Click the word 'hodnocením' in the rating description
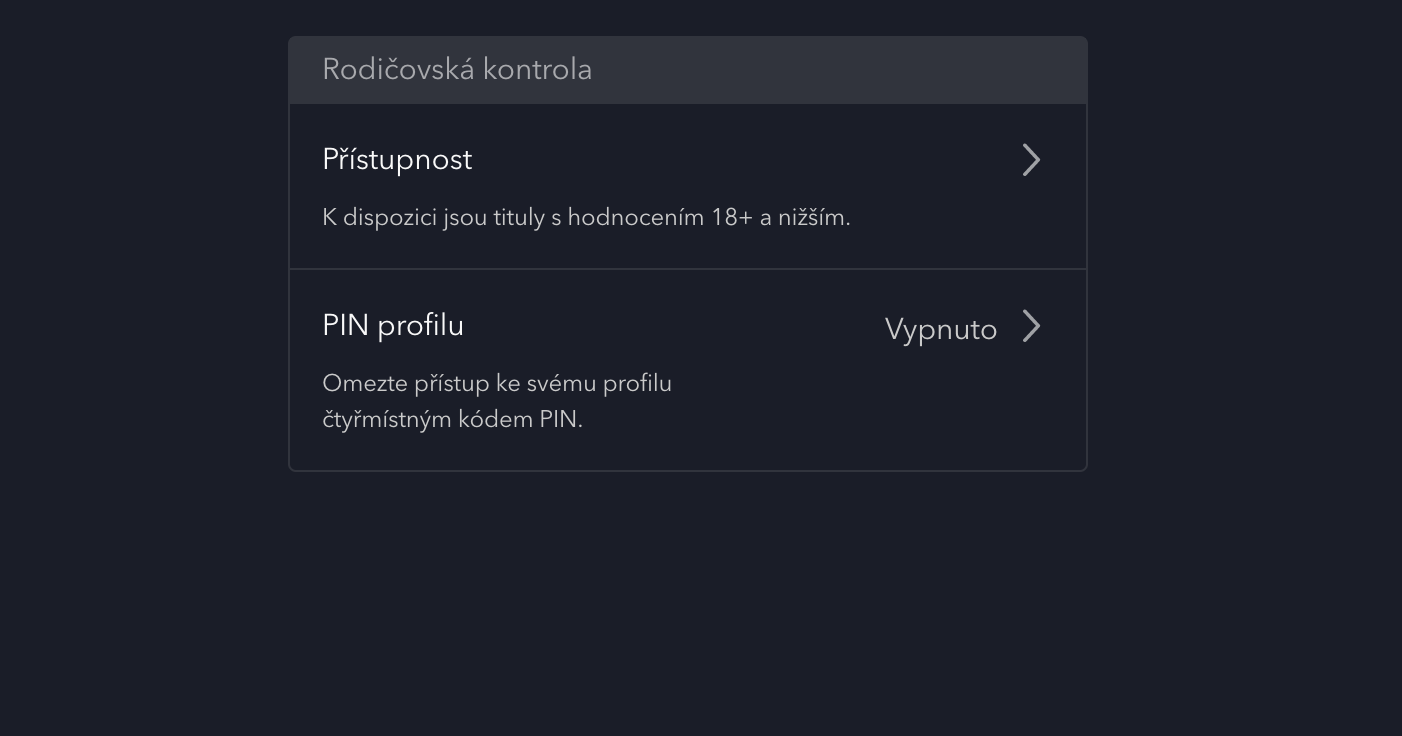This screenshot has height=736, width=1402. point(635,217)
